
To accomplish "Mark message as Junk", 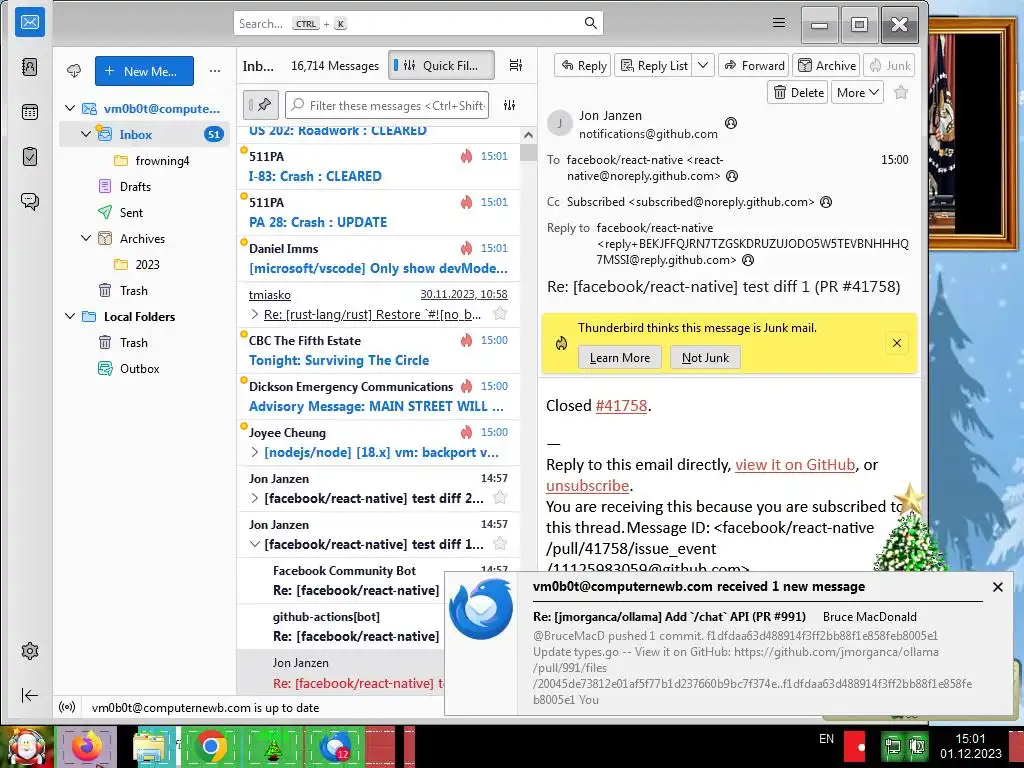I will point(889,65).
